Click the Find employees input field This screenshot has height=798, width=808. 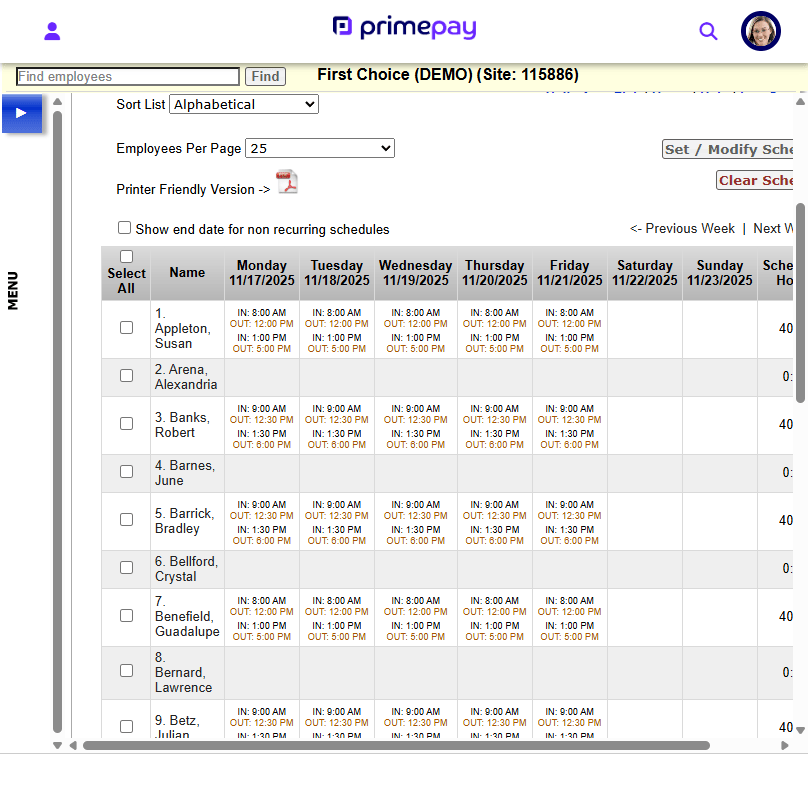tap(128, 76)
